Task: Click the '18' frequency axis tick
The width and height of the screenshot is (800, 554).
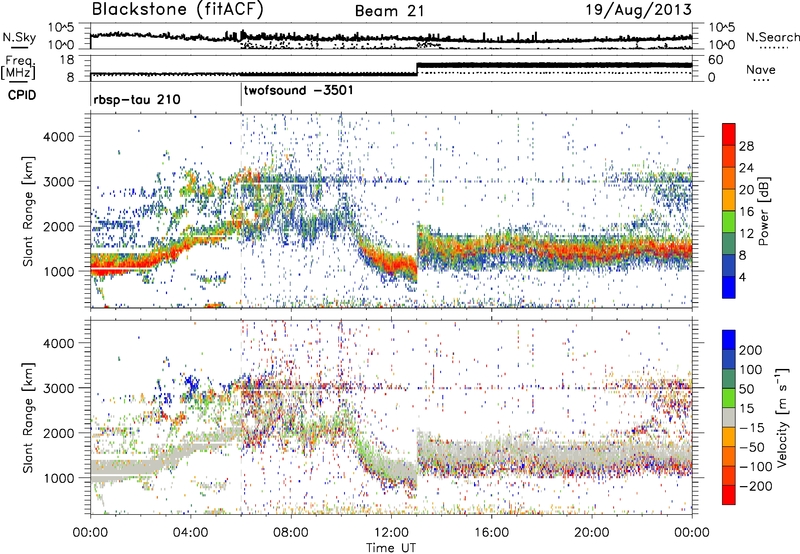Action: pyautogui.click(x=66, y=60)
